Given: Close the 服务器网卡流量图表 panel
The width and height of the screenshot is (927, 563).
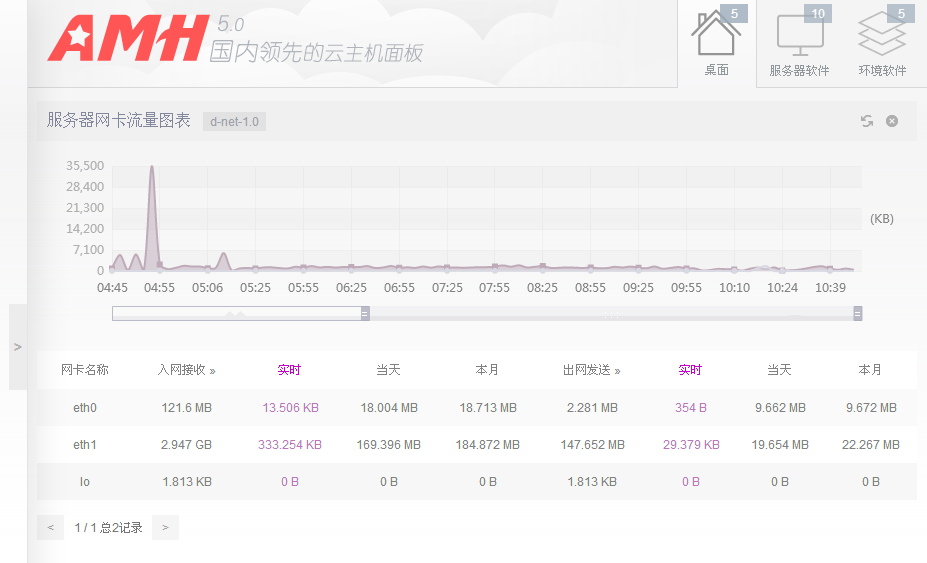Looking at the screenshot, I should [x=892, y=121].
